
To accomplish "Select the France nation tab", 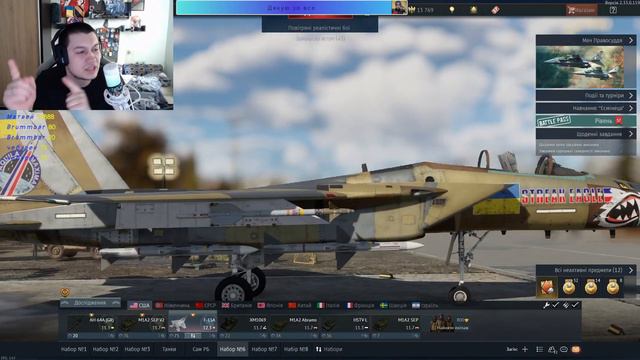I will pos(360,305).
